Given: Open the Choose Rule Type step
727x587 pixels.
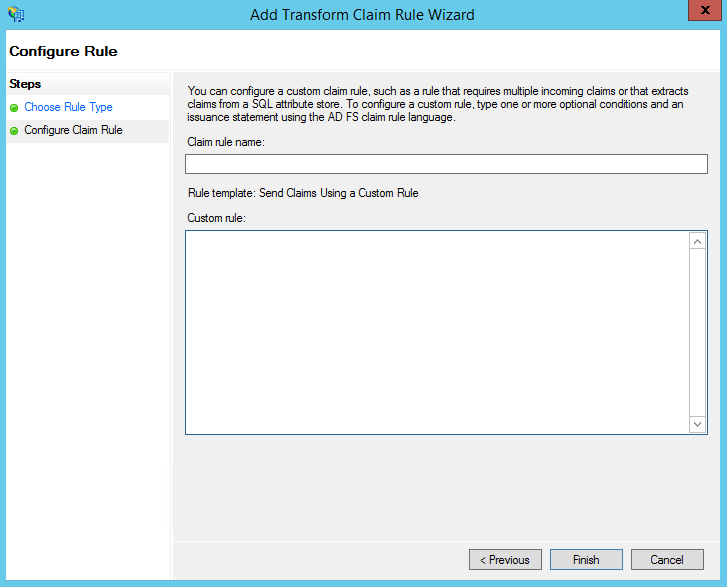Looking at the screenshot, I should click(x=68, y=107).
